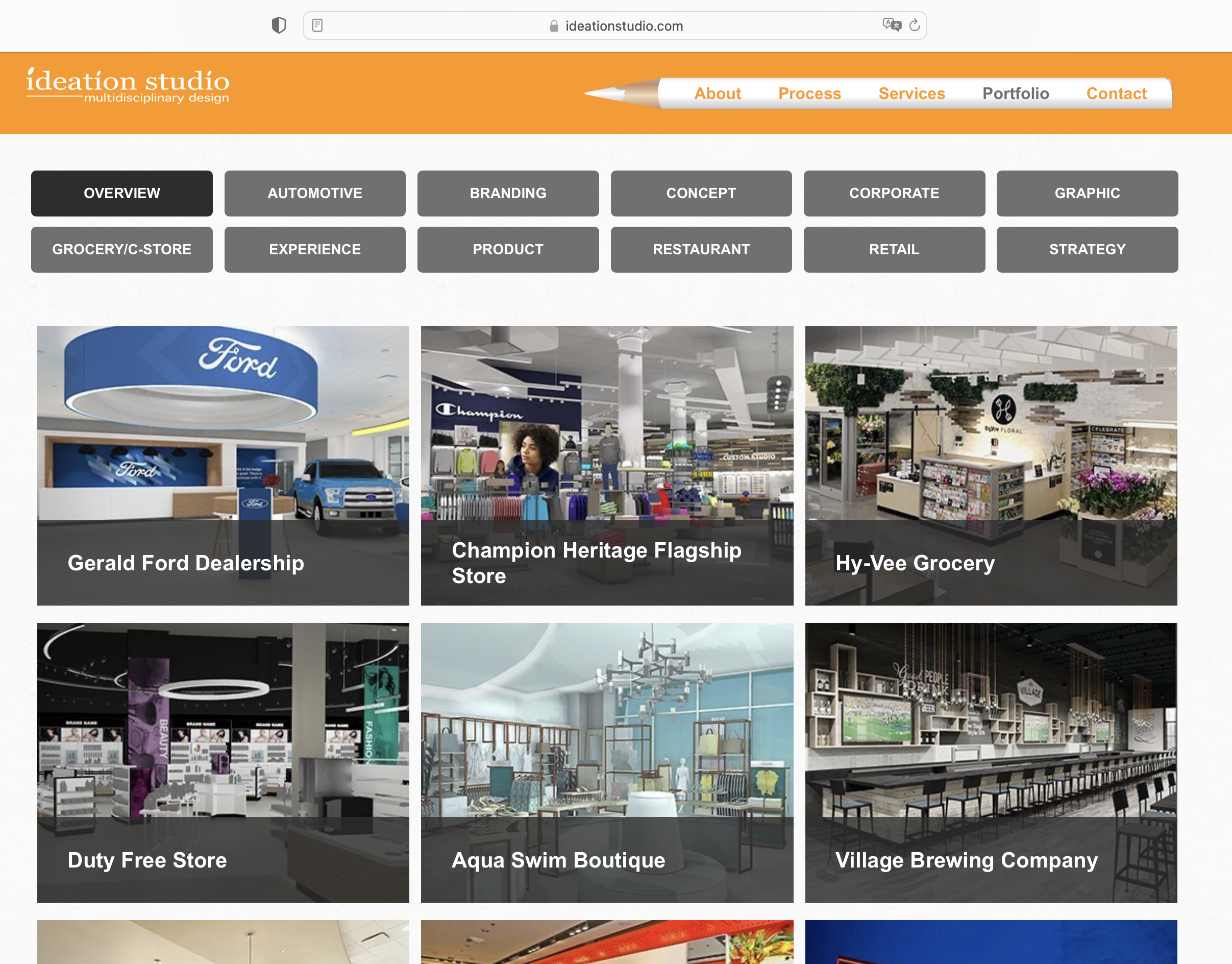Filter portfolio by RETAIL
Screen dimensions: 1232x964
[x=894, y=250]
